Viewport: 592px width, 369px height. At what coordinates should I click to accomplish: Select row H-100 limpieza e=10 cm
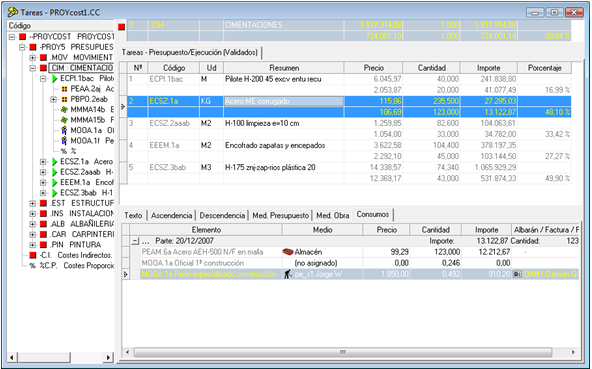coord(349,129)
